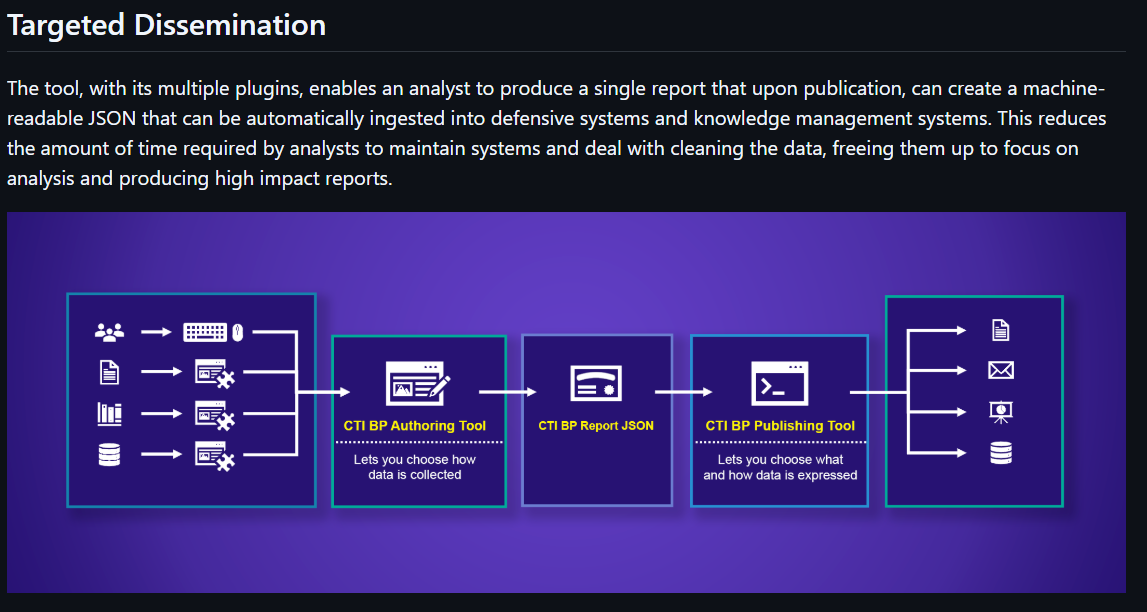Click the presentation screen output icon
Screen dimensions: 1147x612
(1001, 411)
